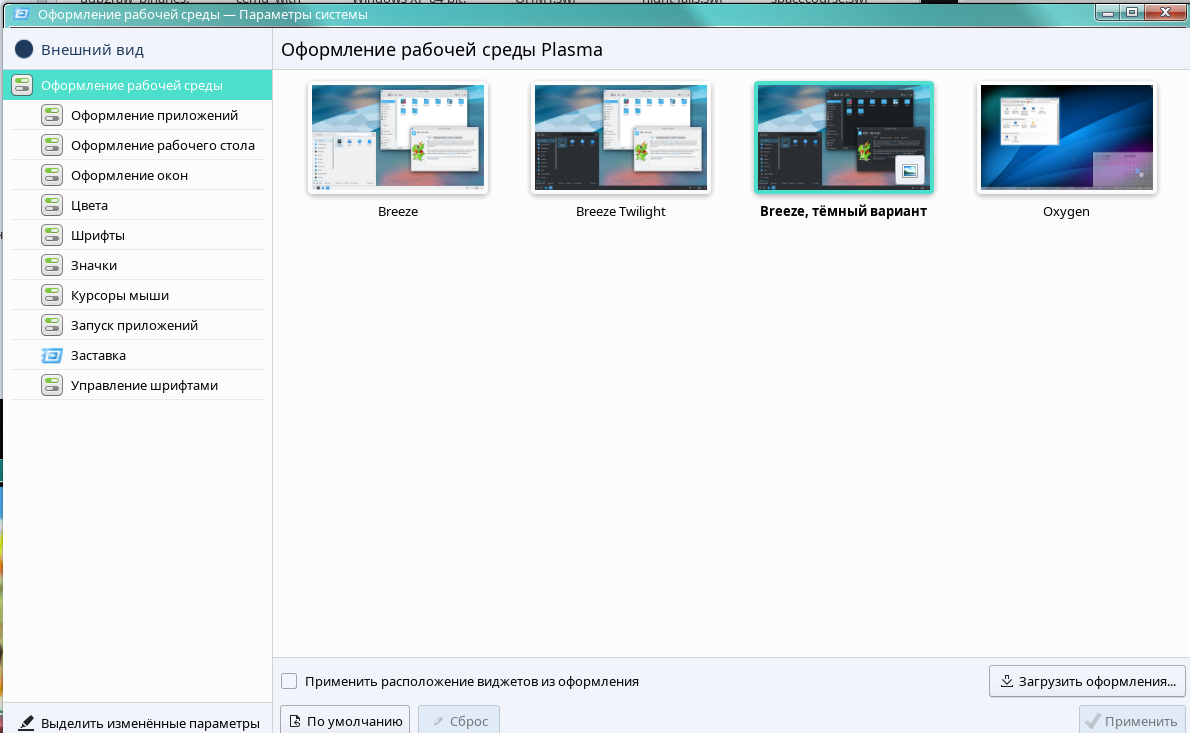This screenshot has height=733, width=1190.
Task: Click the preview icon on the dark Breeze thumbnail
Action: tap(910, 171)
